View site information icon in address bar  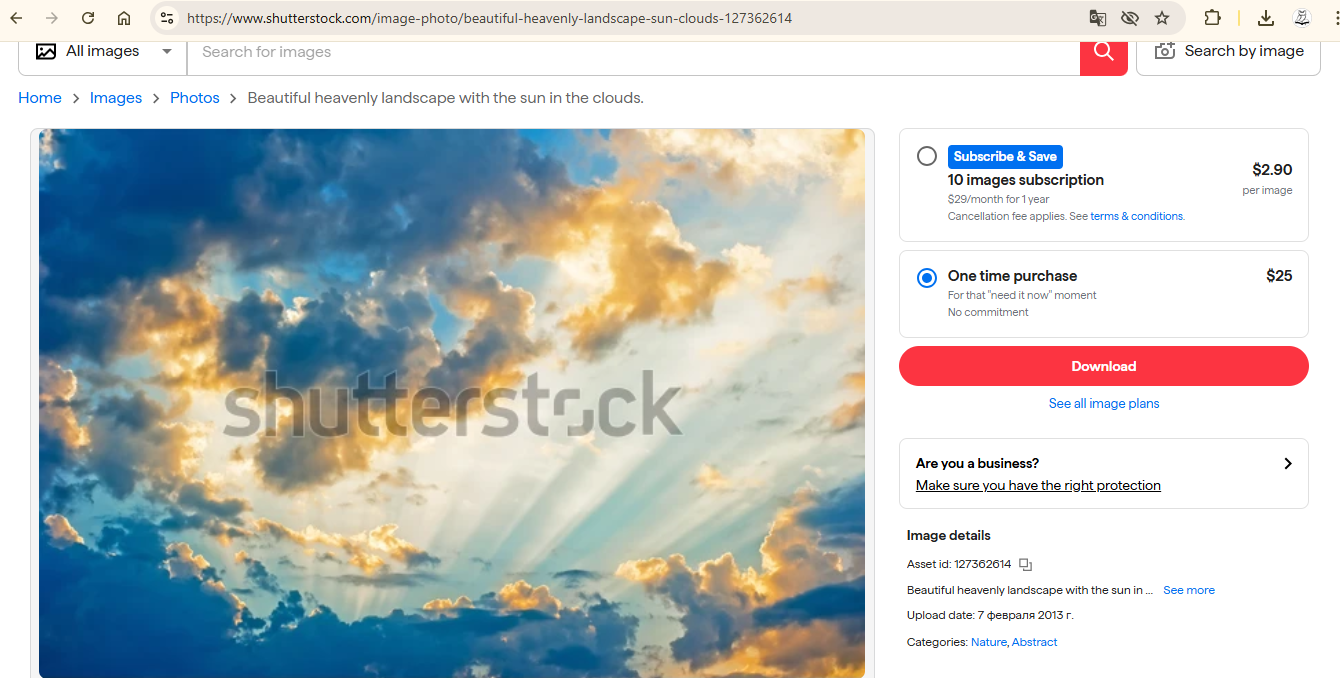point(167,18)
